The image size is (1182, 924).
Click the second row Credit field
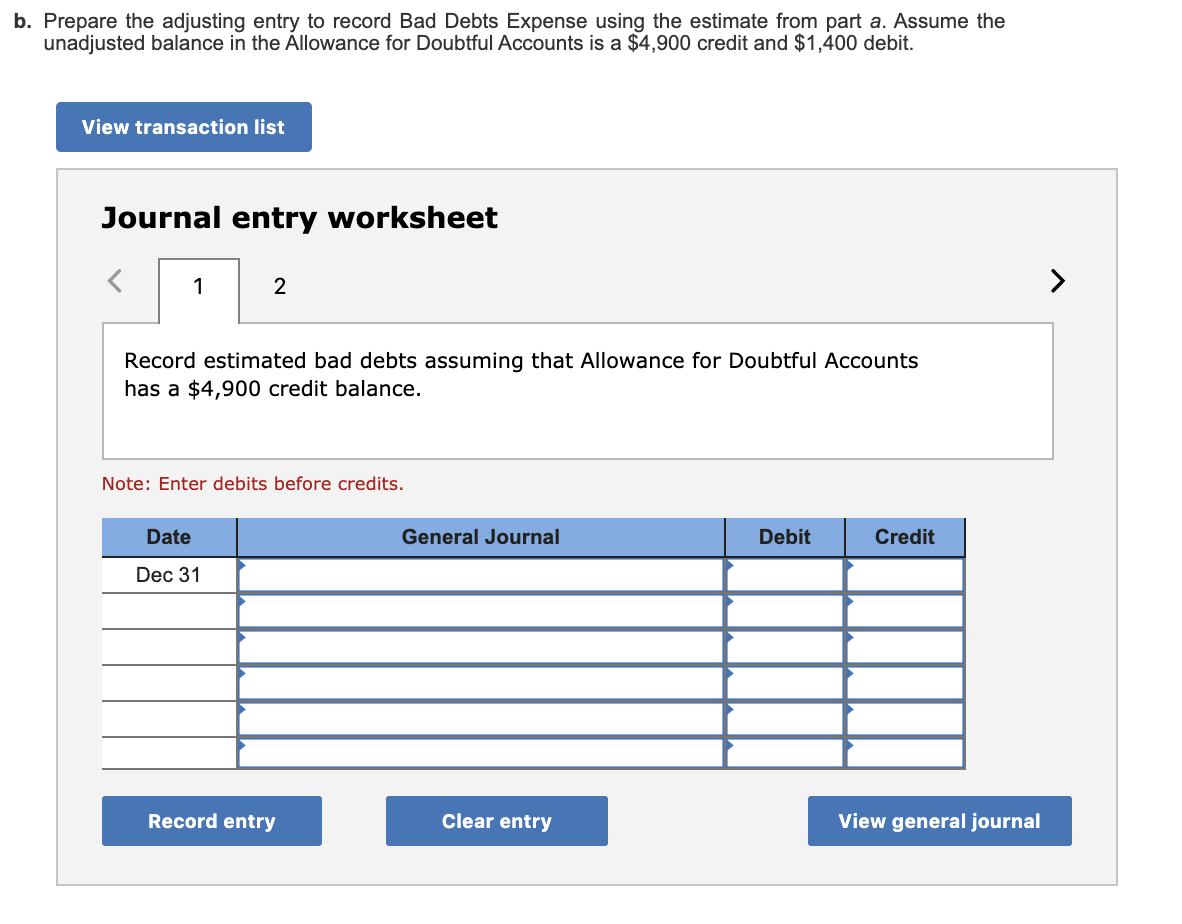pos(905,611)
